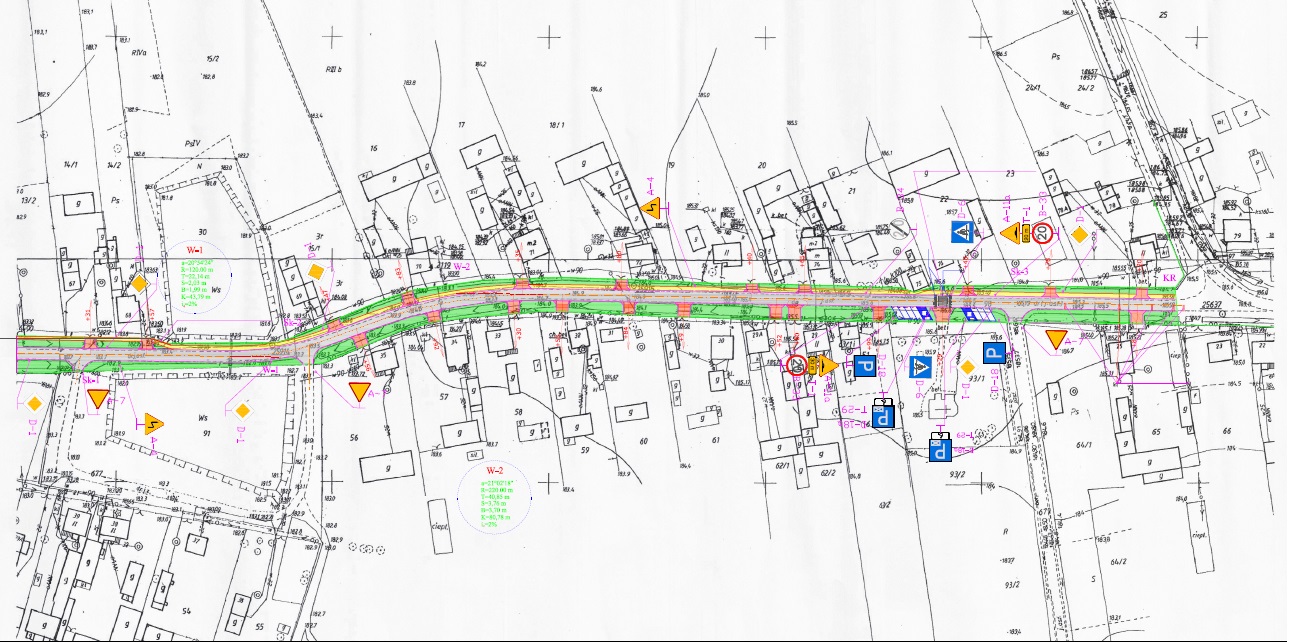Click the yield triangle sign below Sk-1
The height and width of the screenshot is (642, 1292).
click(97, 398)
